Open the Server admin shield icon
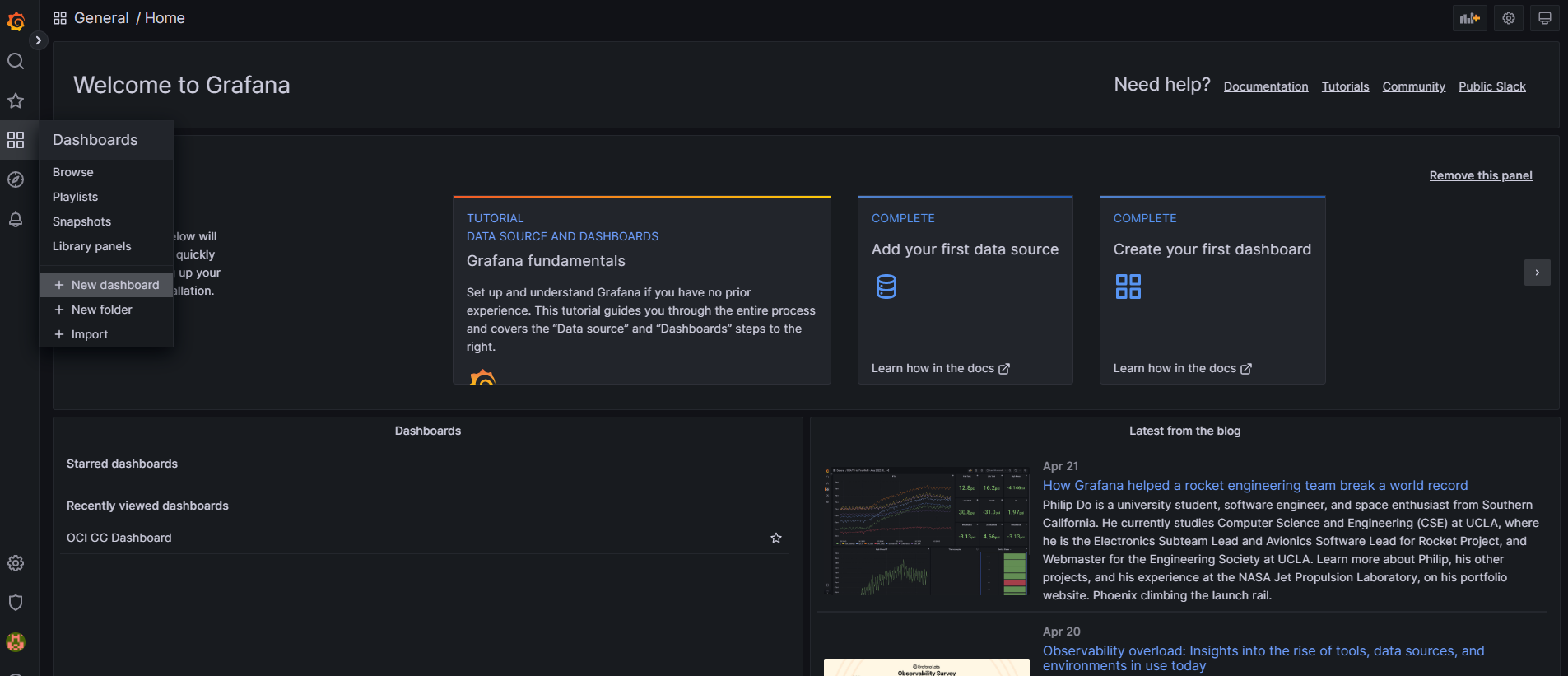The height and width of the screenshot is (676, 1568). [16, 603]
